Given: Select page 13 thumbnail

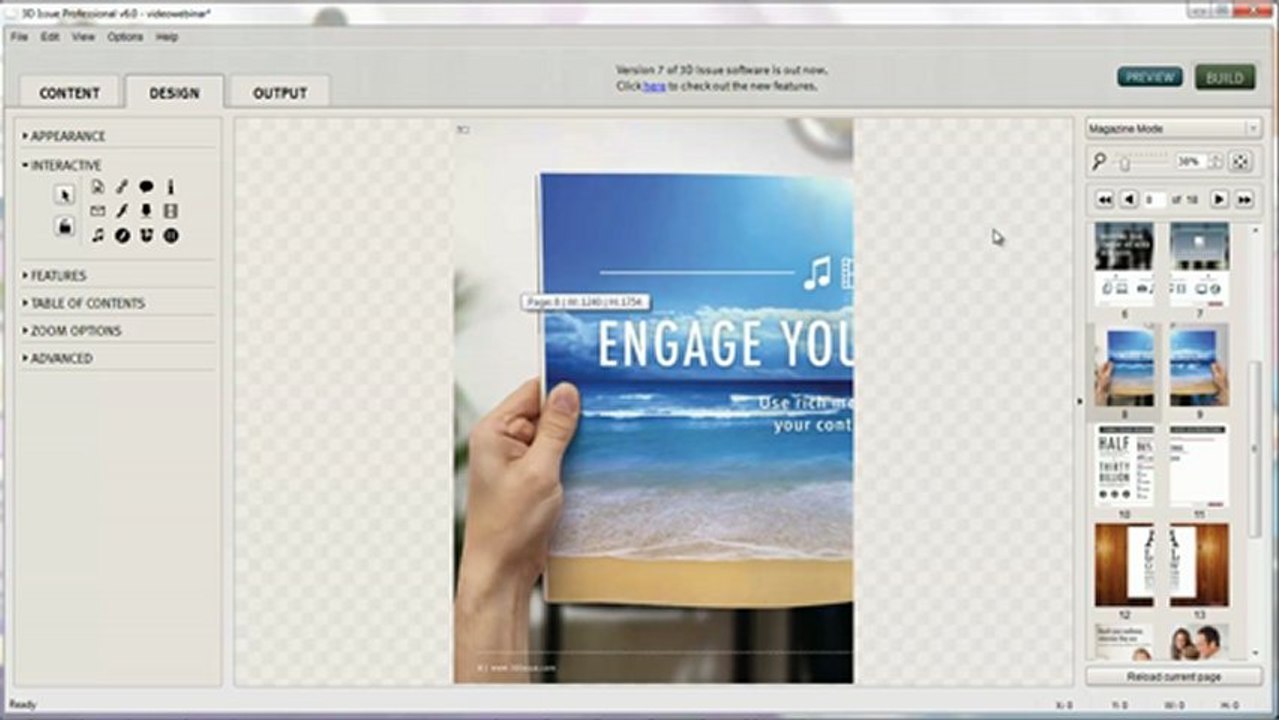Looking at the screenshot, I should [1200, 565].
